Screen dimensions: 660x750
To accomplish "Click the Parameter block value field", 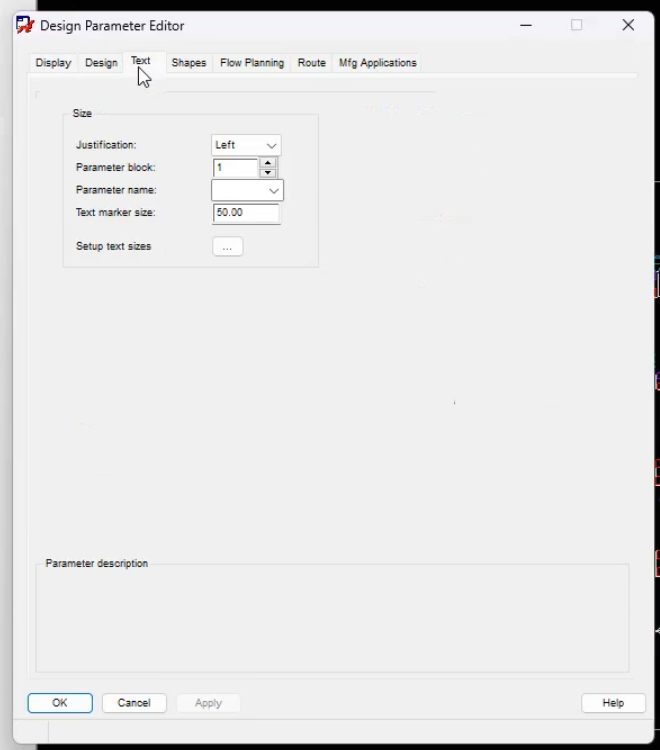I will coord(235,168).
